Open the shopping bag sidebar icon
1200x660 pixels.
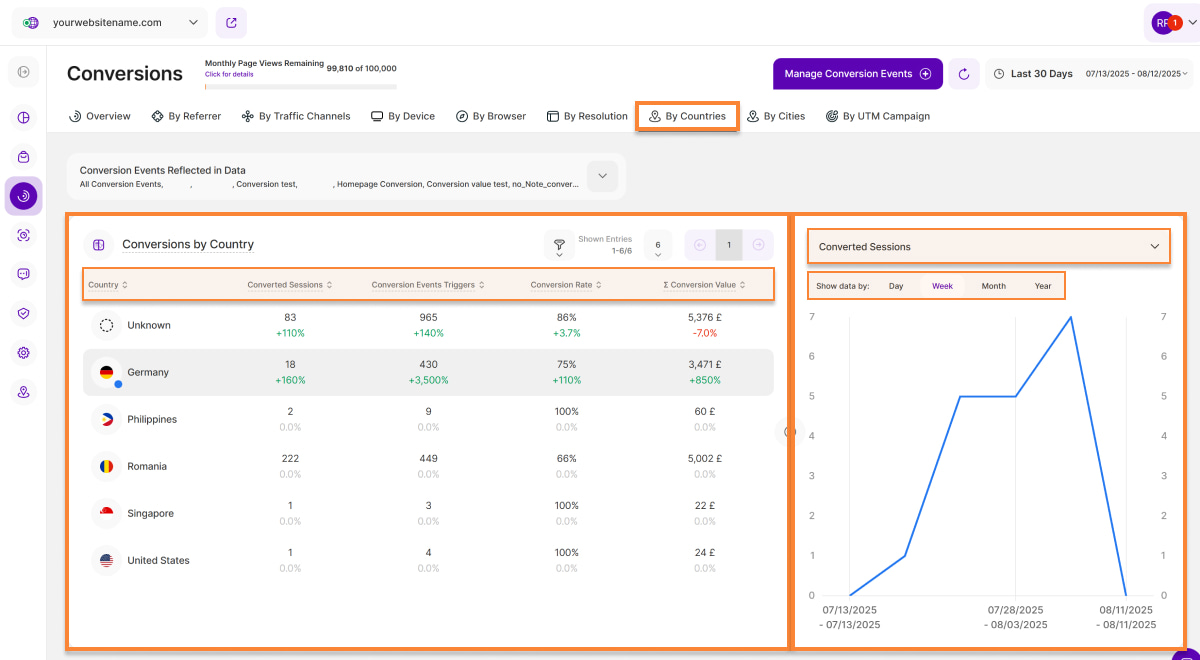(x=24, y=157)
